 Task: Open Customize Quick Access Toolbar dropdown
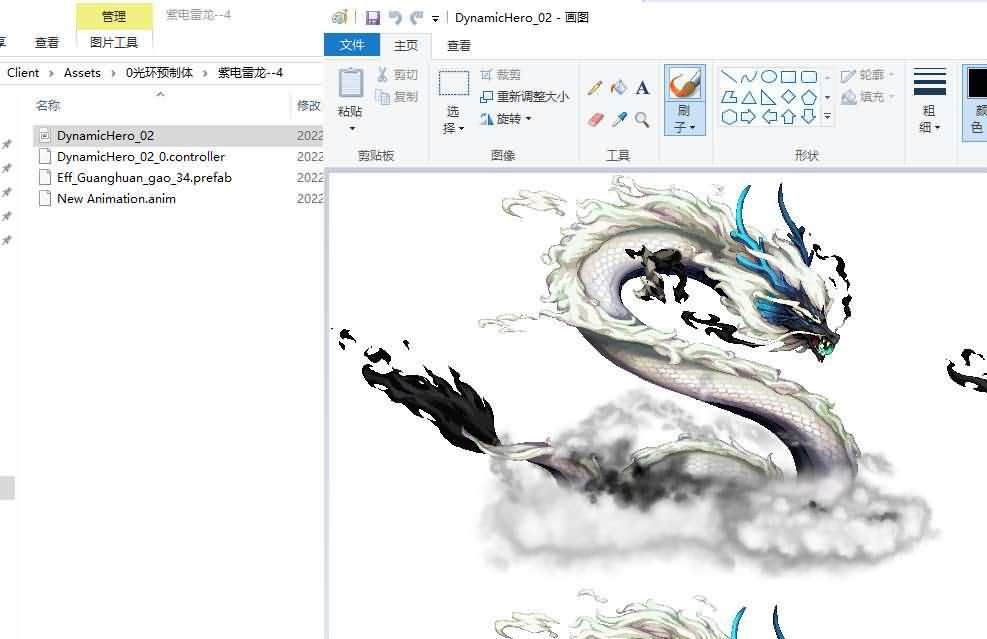pos(435,19)
